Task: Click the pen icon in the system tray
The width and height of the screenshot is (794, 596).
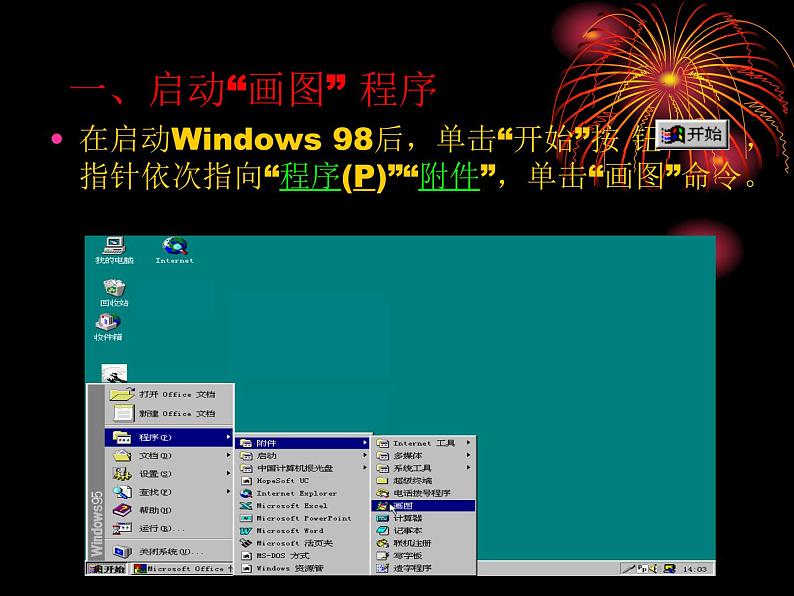Action: pyautogui.click(x=629, y=569)
